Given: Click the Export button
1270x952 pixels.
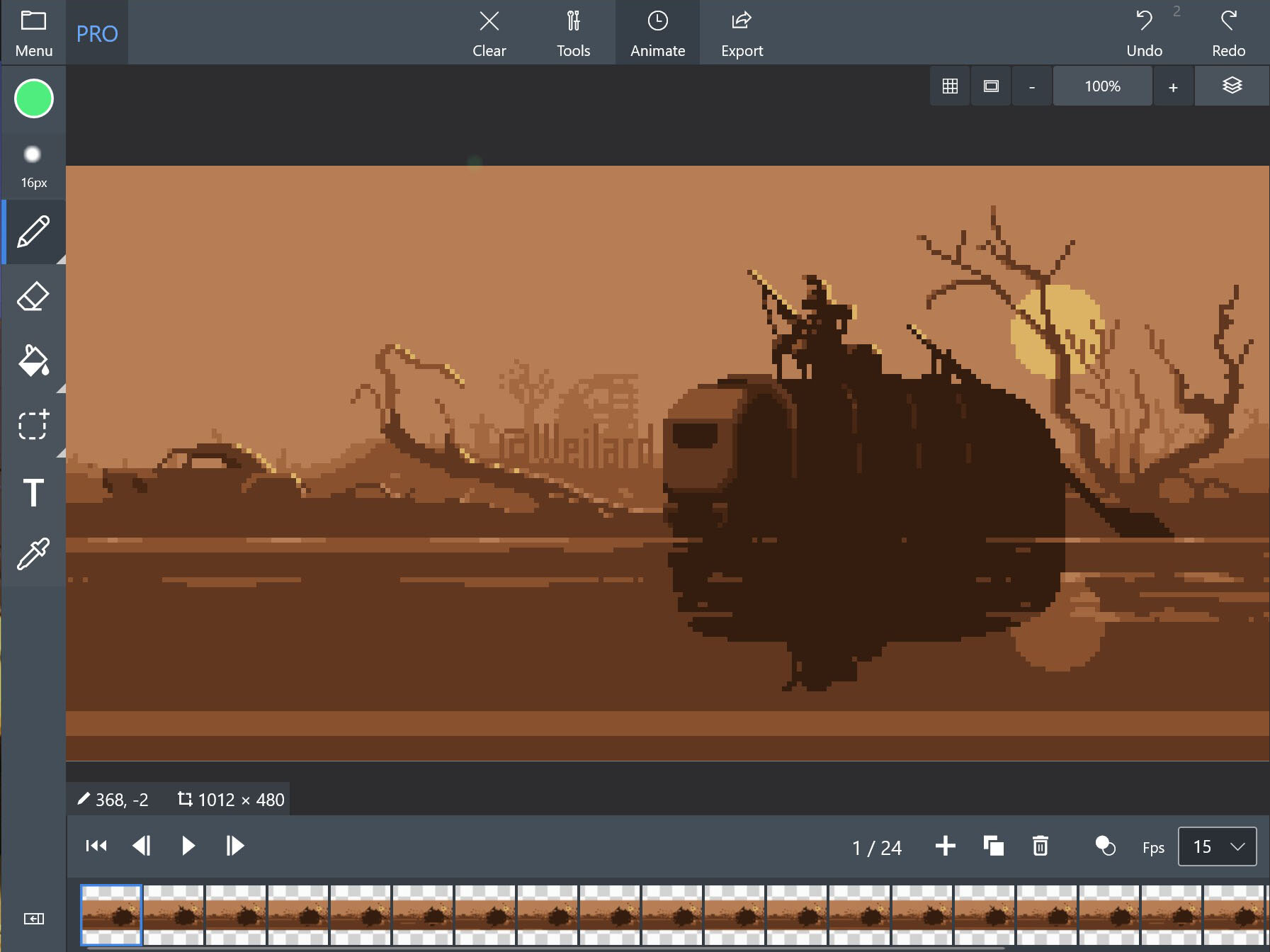Looking at the screenshot, I should pos(742,33).
